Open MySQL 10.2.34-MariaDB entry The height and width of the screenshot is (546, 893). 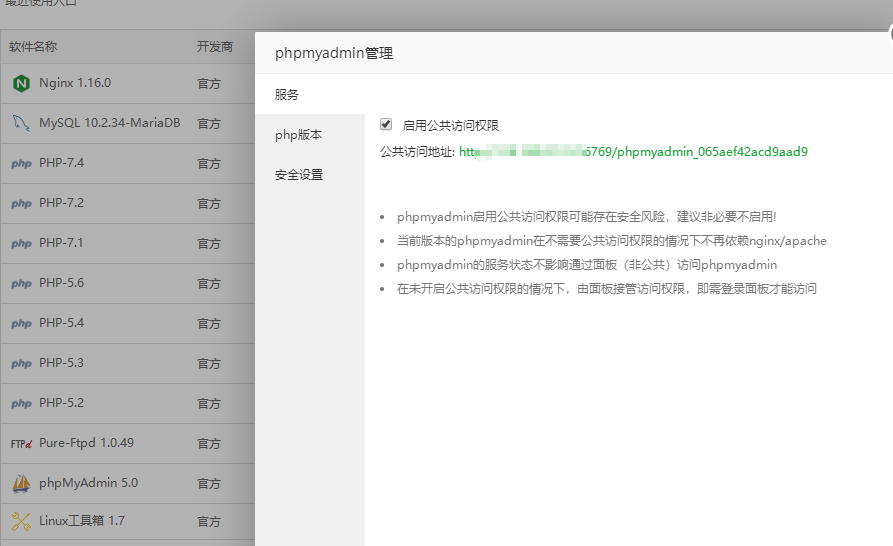click(x=109, y=123)
